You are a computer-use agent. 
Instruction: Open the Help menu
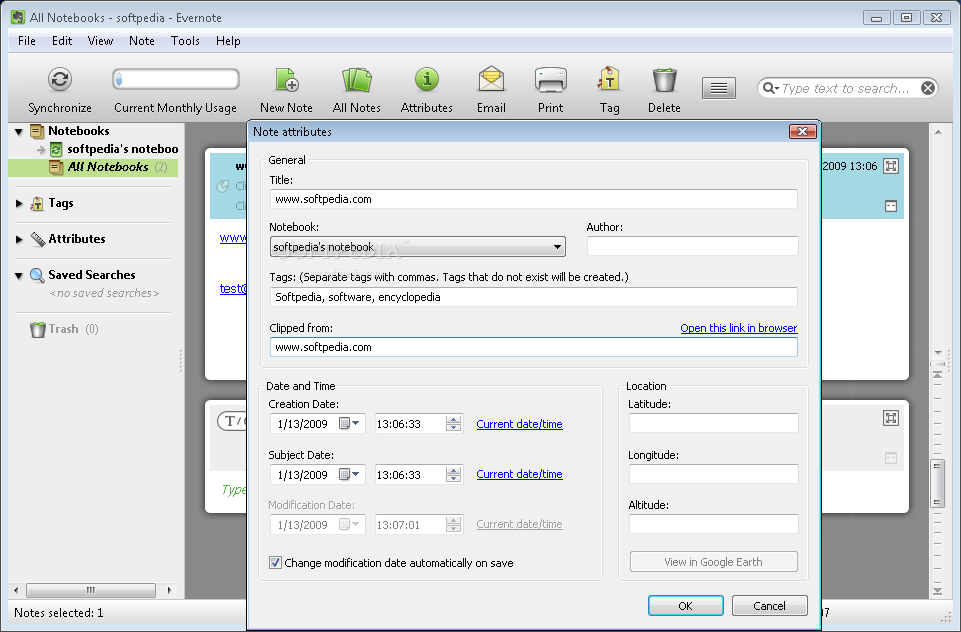[228, 41]
